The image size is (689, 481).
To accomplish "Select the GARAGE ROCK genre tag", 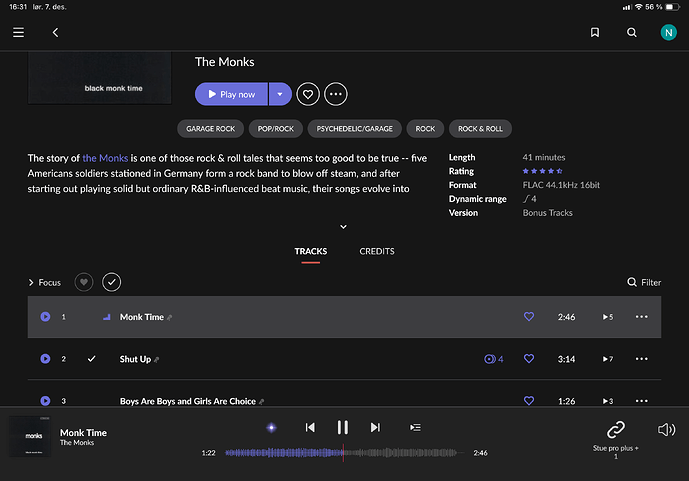I will point(210,129).
